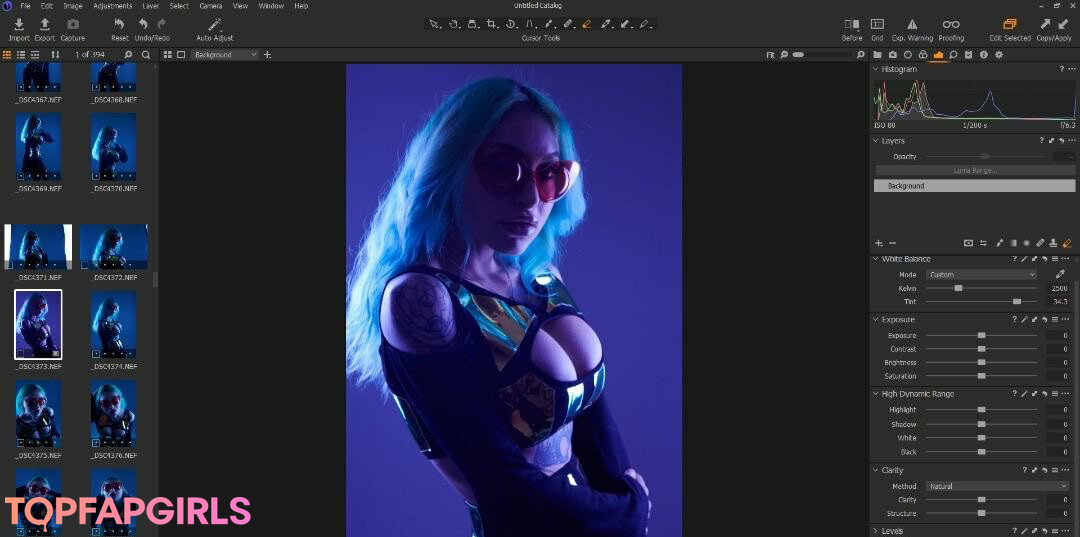Open the White Balance Mode dropdown
Image resolution: width=1080 pixels, height=537 pixels.
981,275
